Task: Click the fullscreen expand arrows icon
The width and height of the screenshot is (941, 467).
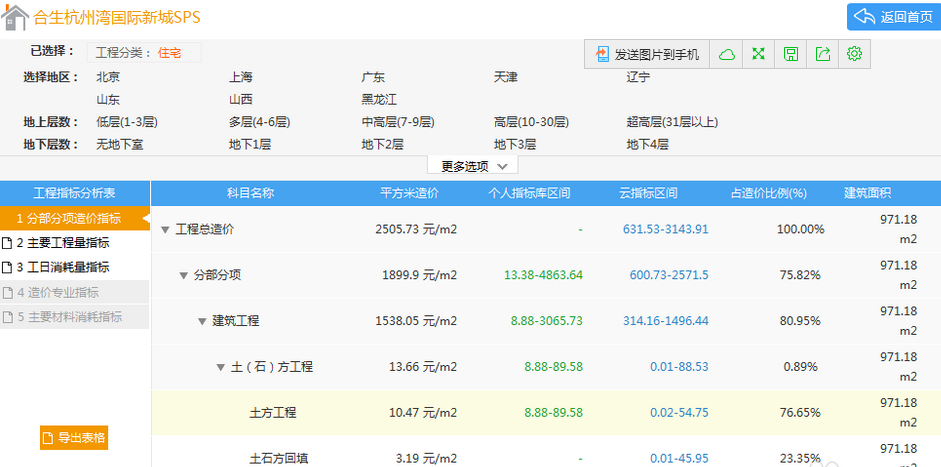Action: pos(759,54)
